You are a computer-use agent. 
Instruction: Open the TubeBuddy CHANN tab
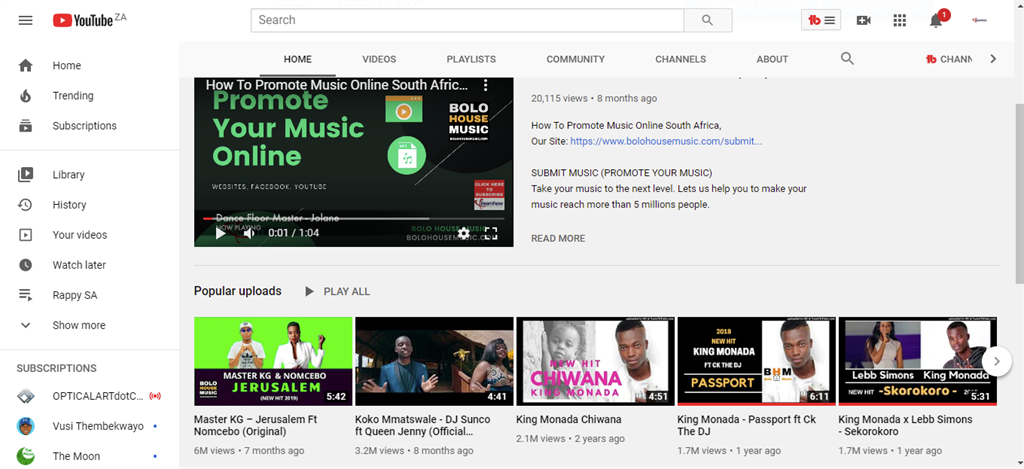[x=949, y=59]
